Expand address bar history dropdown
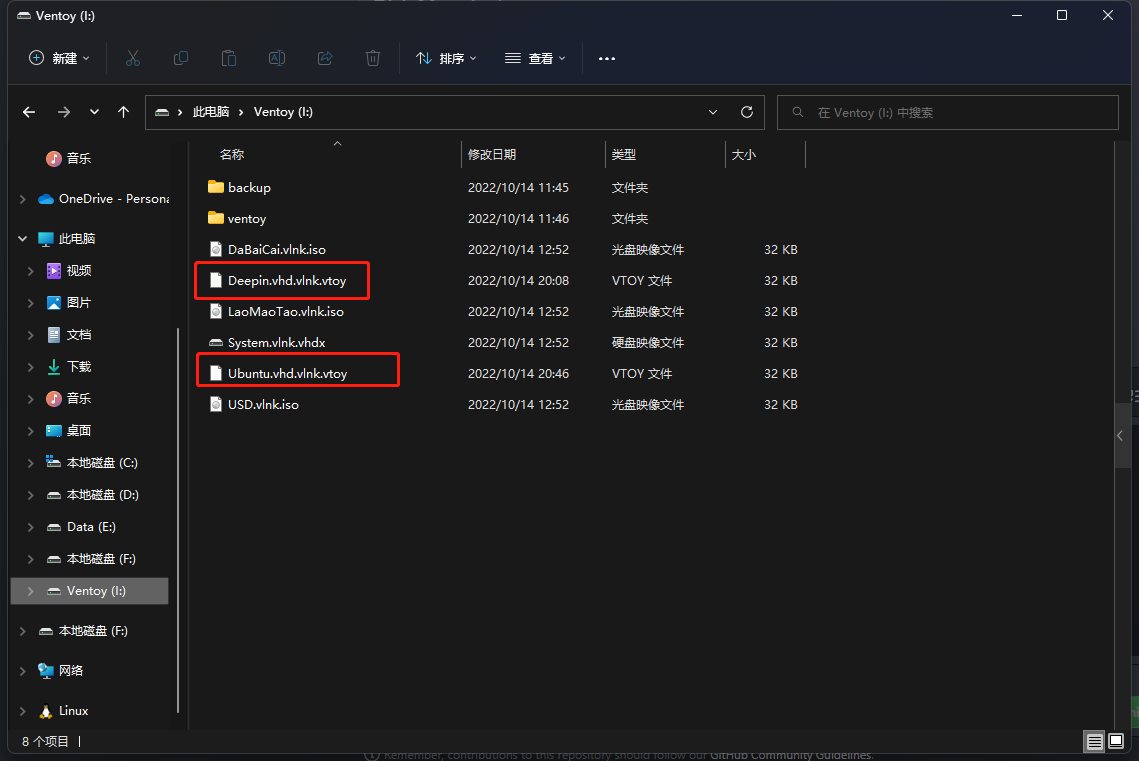 (713, 112)
